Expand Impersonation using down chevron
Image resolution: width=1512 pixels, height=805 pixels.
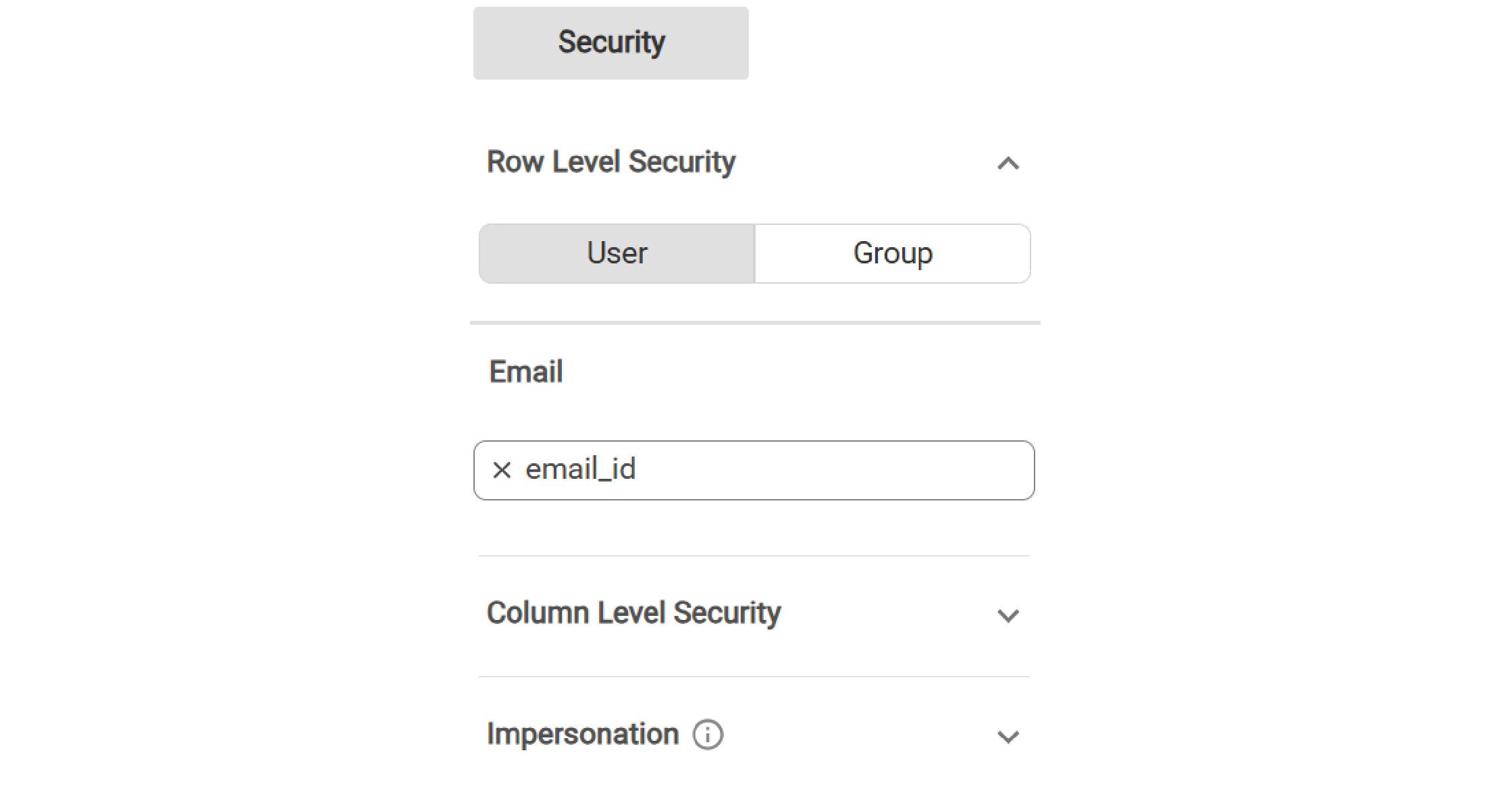point(1008,736)
